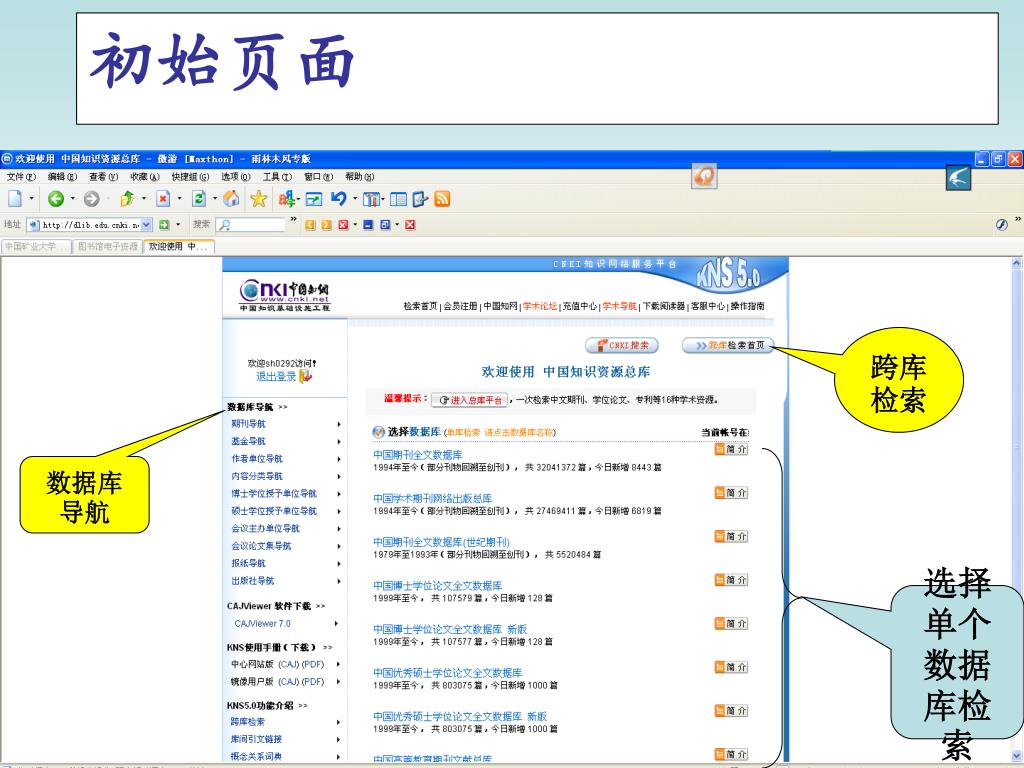Click the blue restore-page icon in address row
The height and width of the screenshot is (768, 1024).
[x=385, y=225]
